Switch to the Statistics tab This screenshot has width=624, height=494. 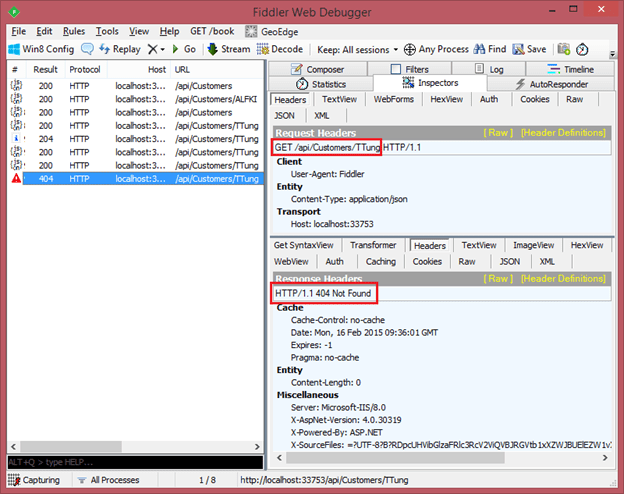(x=321, y=84)
